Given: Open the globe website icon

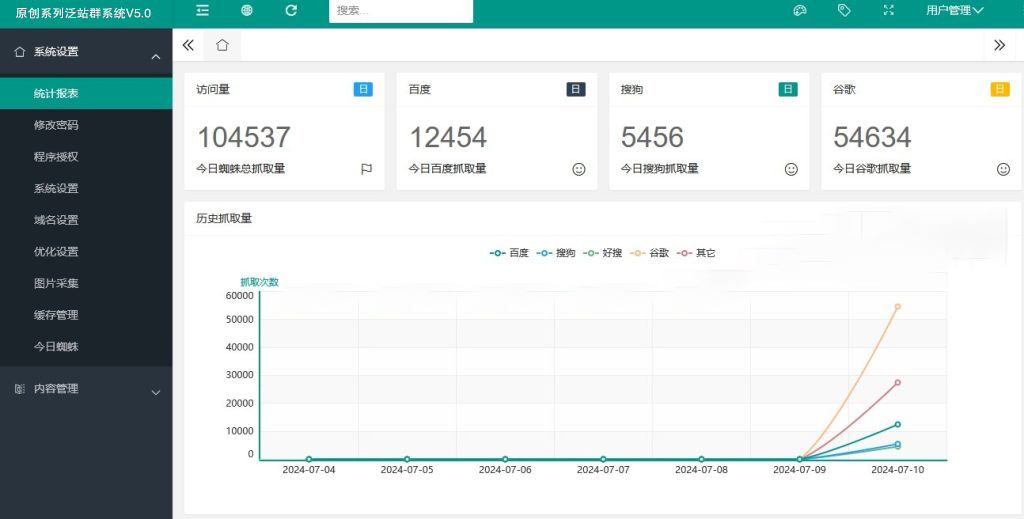Looking at the screenshot, I should pyautogui.click(x=247, y=10).
